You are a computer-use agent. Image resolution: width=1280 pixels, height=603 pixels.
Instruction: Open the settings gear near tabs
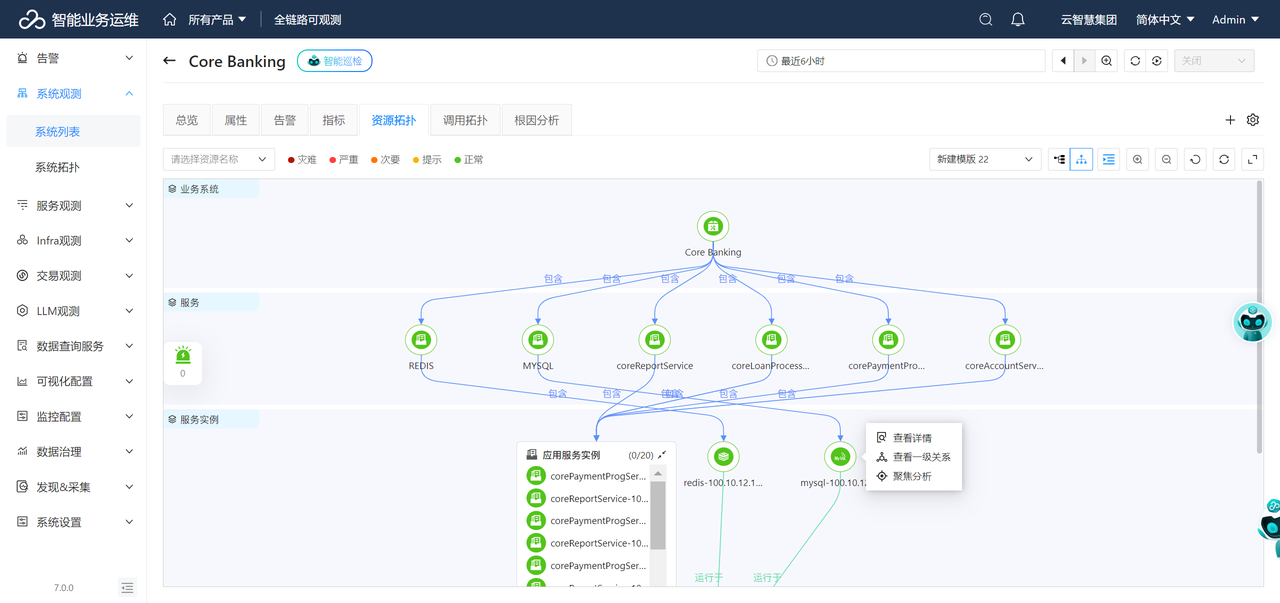click(1253, 120)
